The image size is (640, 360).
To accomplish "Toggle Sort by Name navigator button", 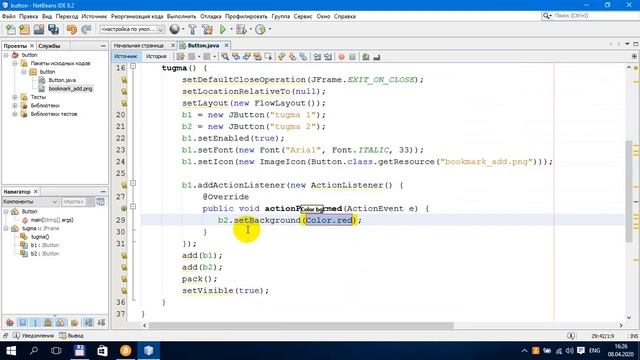I will pyautogui.click(x=88, y=322).
